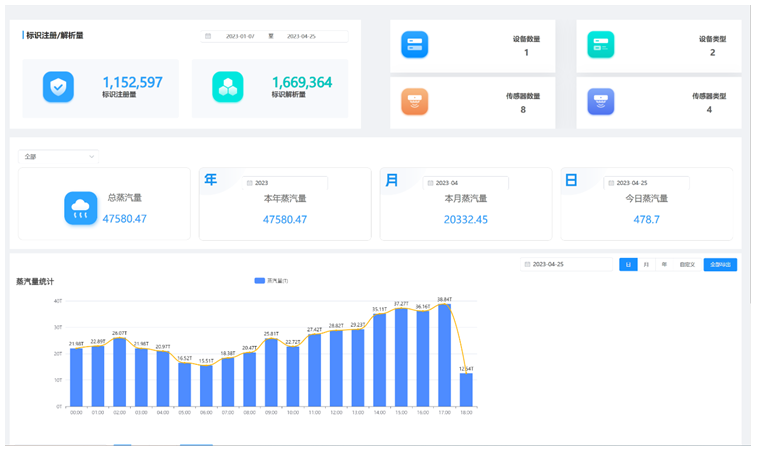This screenshot has height=452, width=761.
Task: Open the 全部 filter dropdown
Action: [59, 157]
